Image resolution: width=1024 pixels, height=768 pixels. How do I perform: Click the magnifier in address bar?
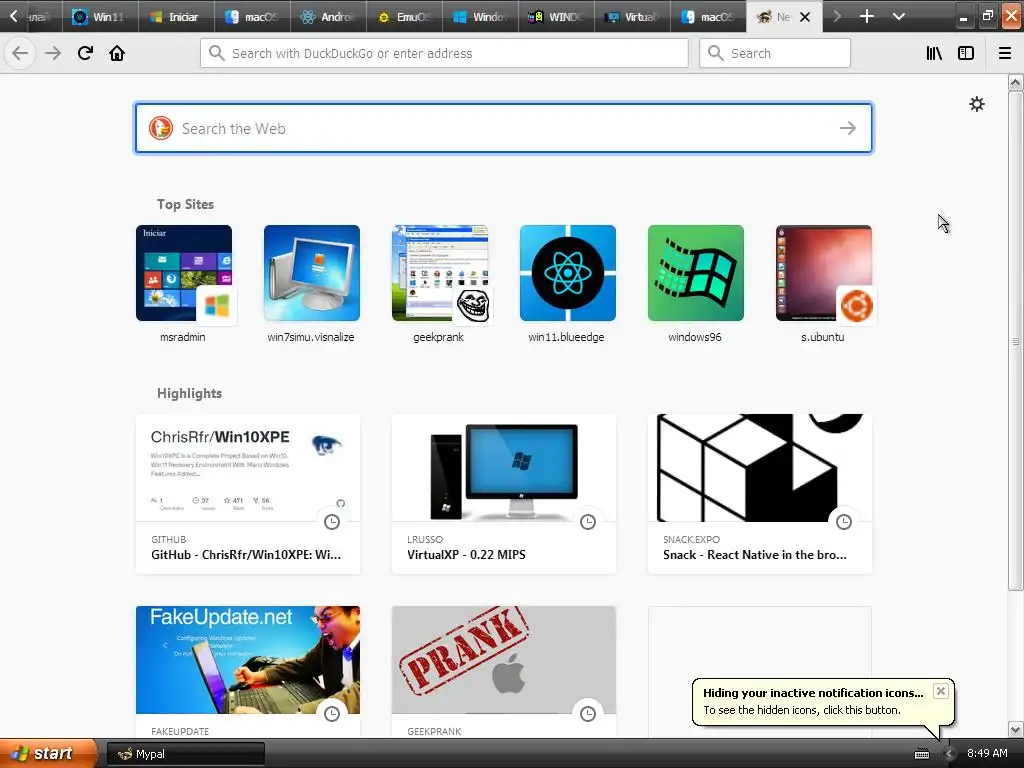point(217,53)
